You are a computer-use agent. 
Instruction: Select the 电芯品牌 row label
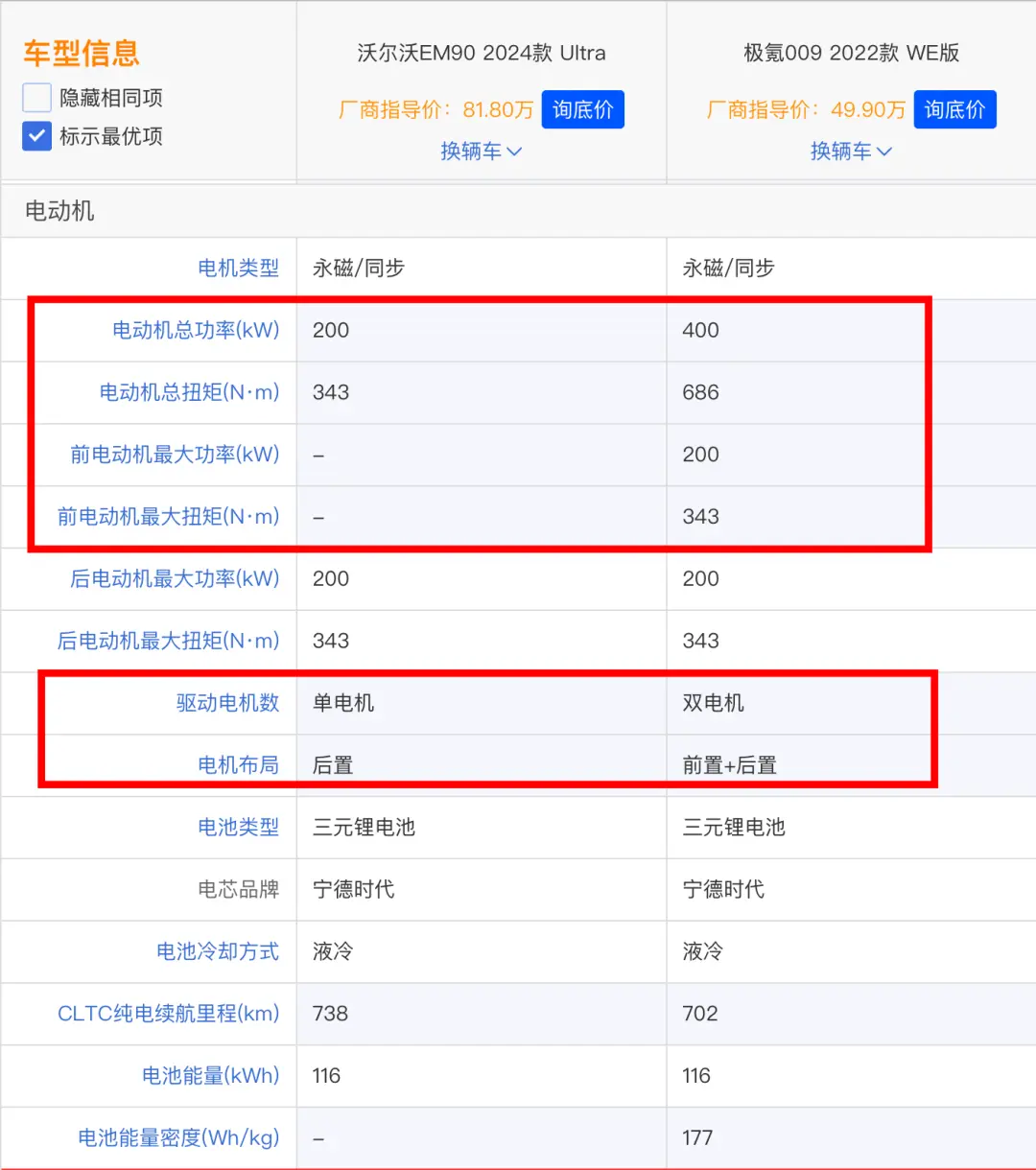coord(239,889)
